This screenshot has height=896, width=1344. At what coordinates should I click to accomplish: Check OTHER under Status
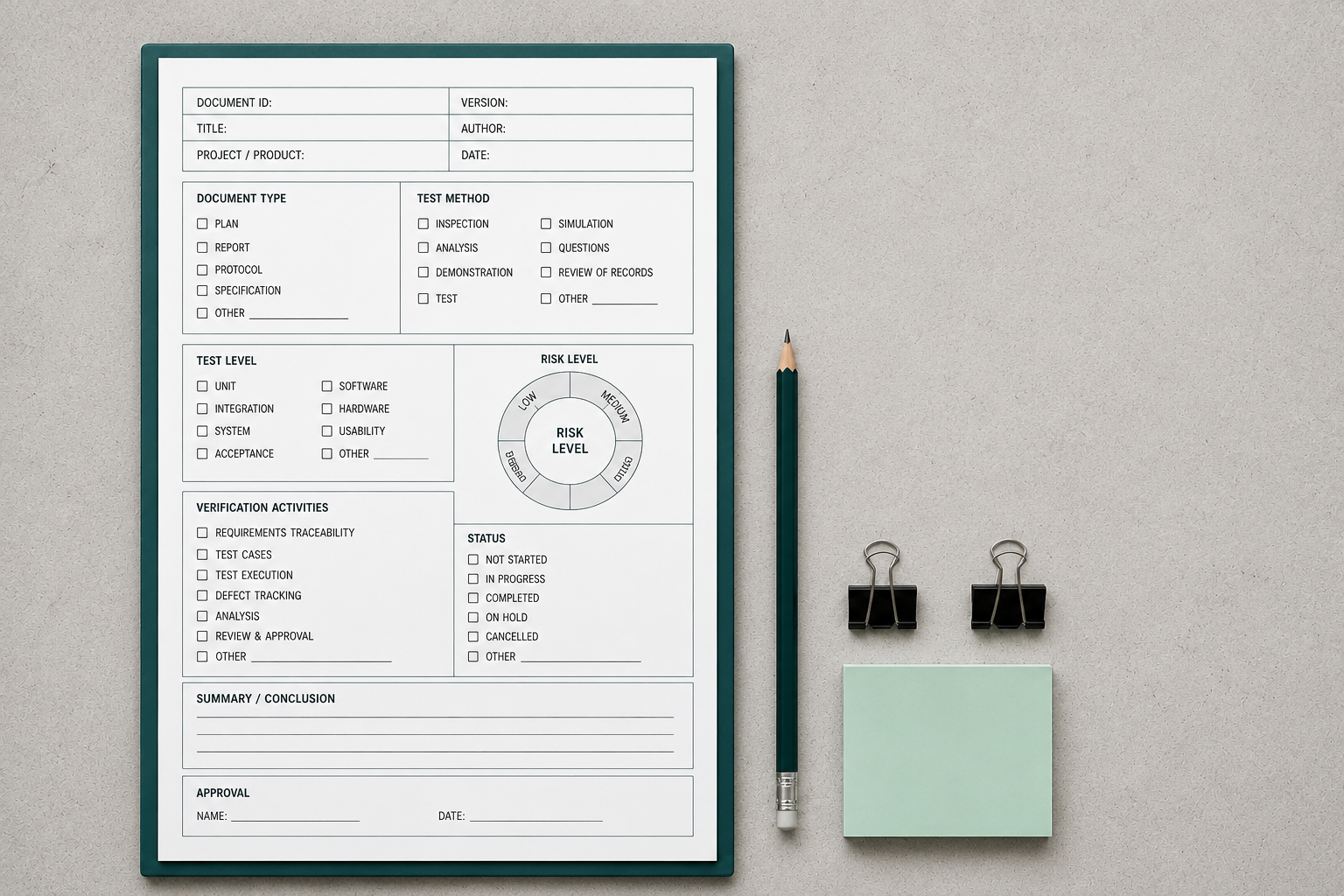[473, 657]
